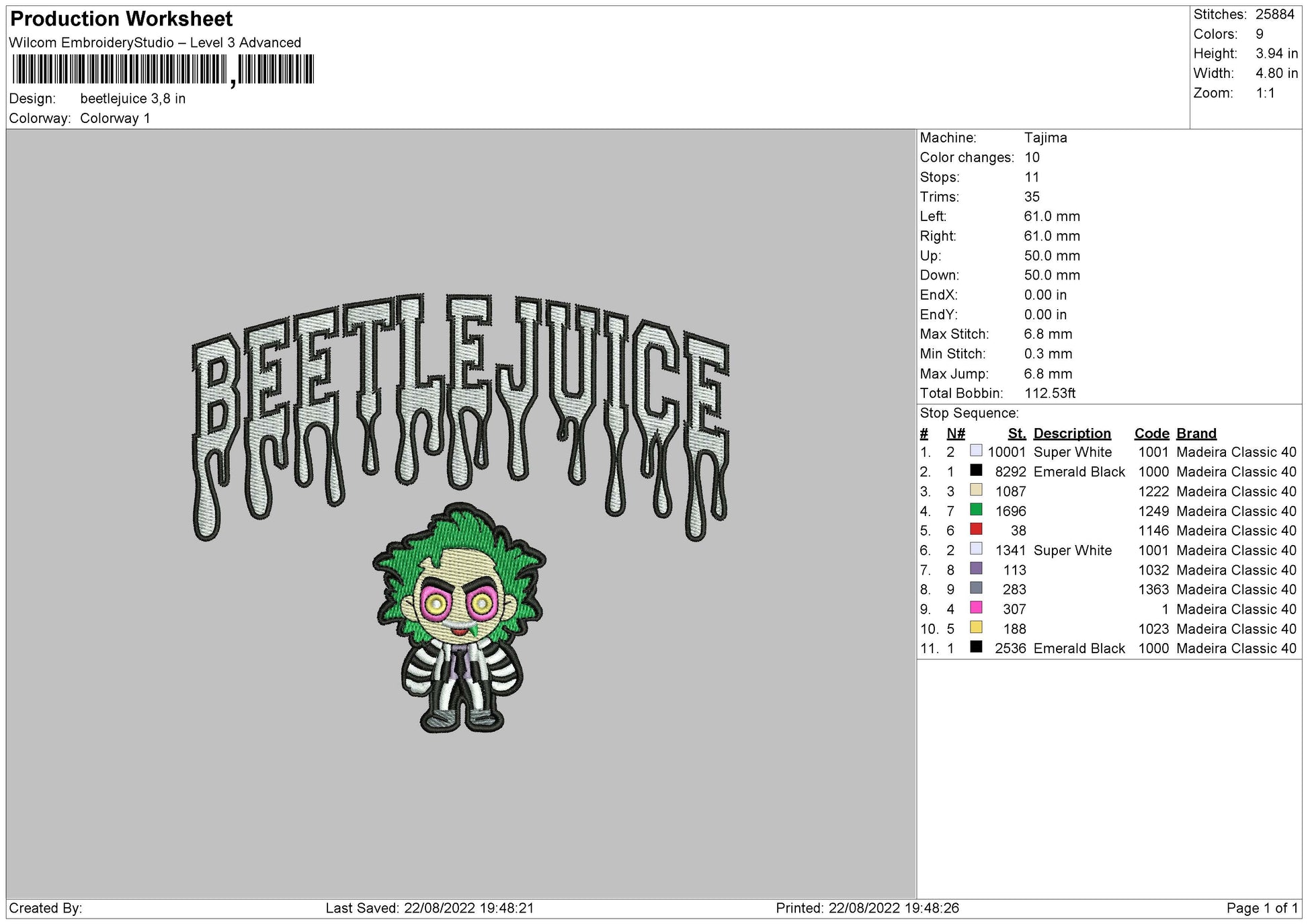
Task: Click the "Brand" column header
Action: pos(1196,433)
